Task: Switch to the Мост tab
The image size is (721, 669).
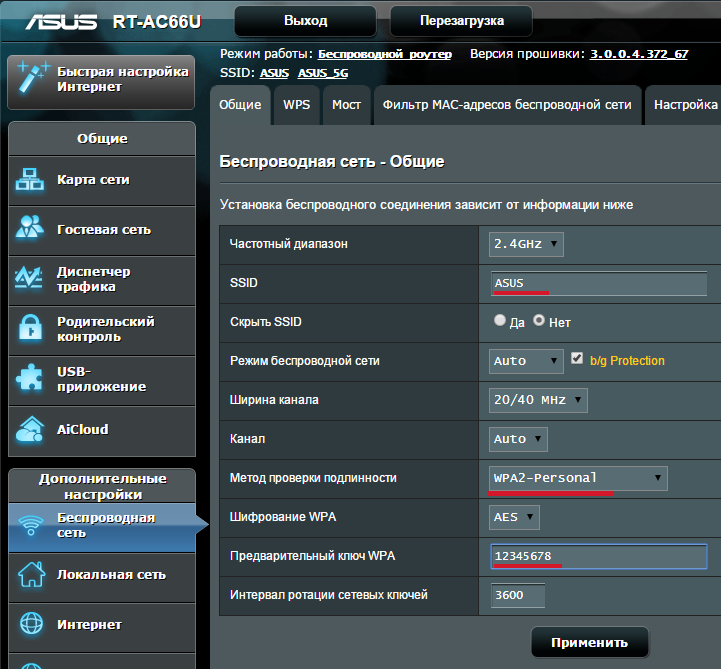Action: 346,105
